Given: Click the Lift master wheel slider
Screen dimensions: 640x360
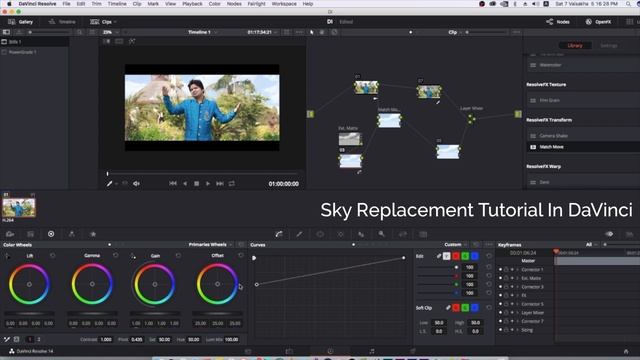Looking at the screenshot, I should coord(29,313).
